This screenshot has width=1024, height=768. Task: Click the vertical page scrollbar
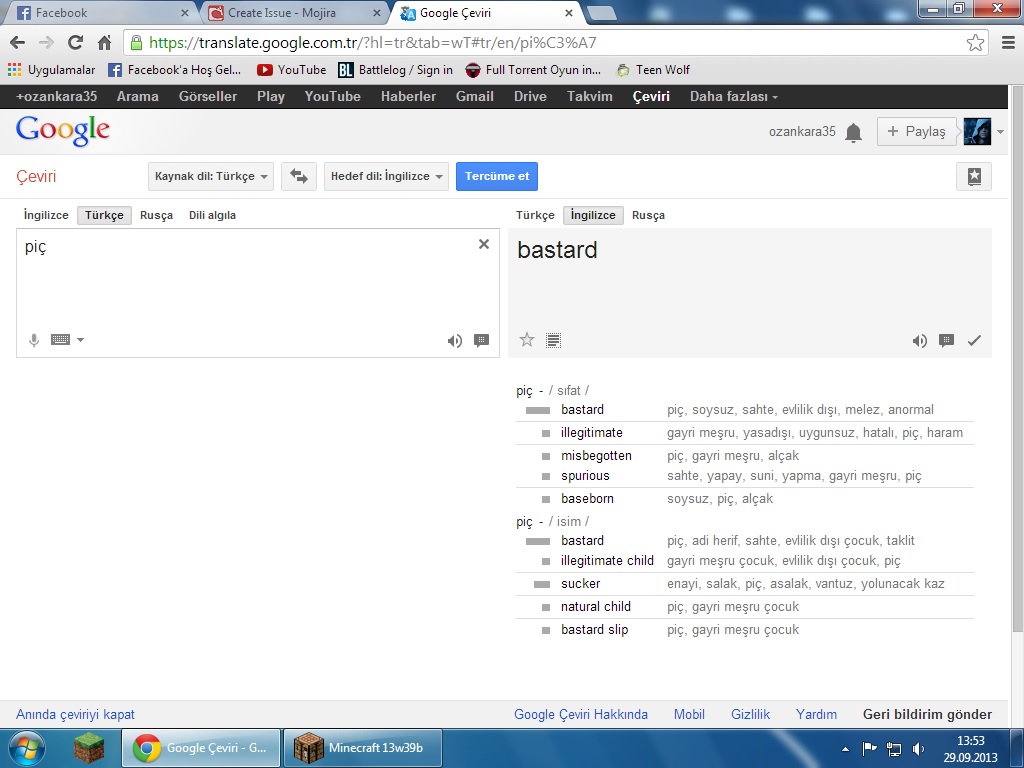(1017, 359)
